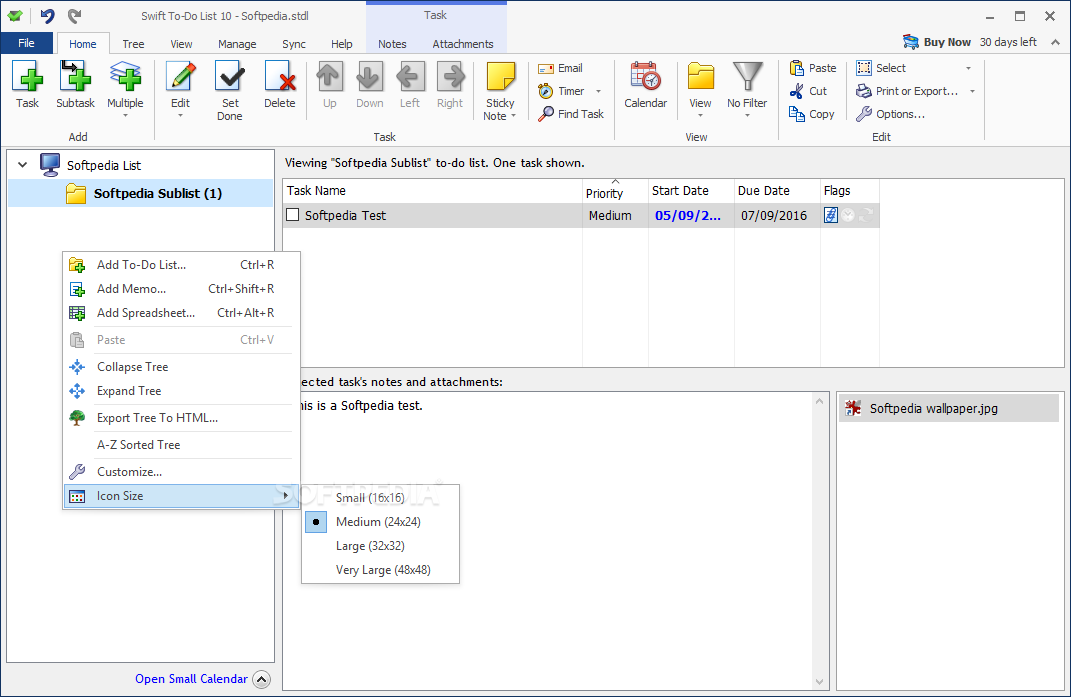
Task: Choose Add To-Do List menu entry
Action: (x=181, y=264)
